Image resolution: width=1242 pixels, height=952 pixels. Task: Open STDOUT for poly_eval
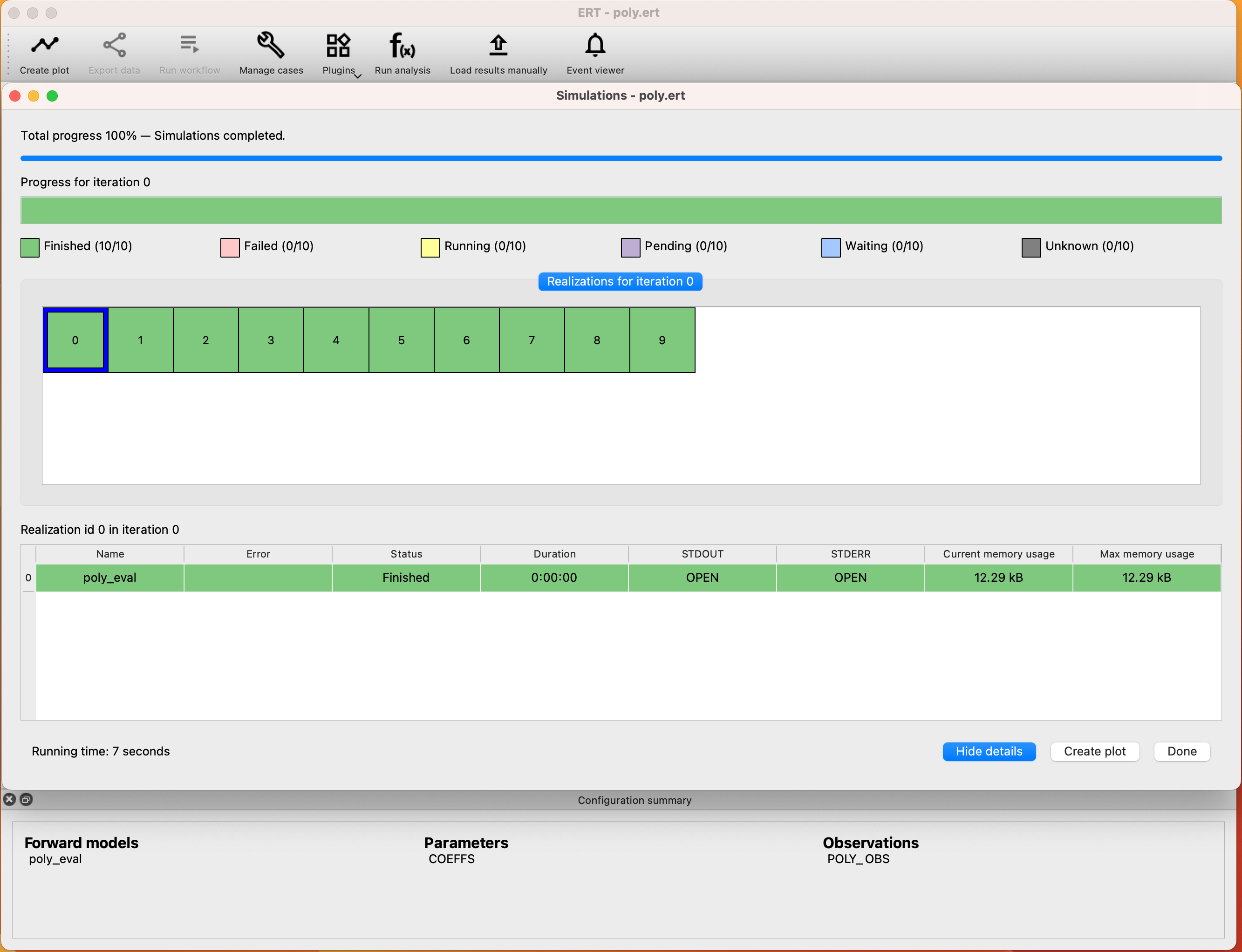pyautogui.click(x=702, y=578)
